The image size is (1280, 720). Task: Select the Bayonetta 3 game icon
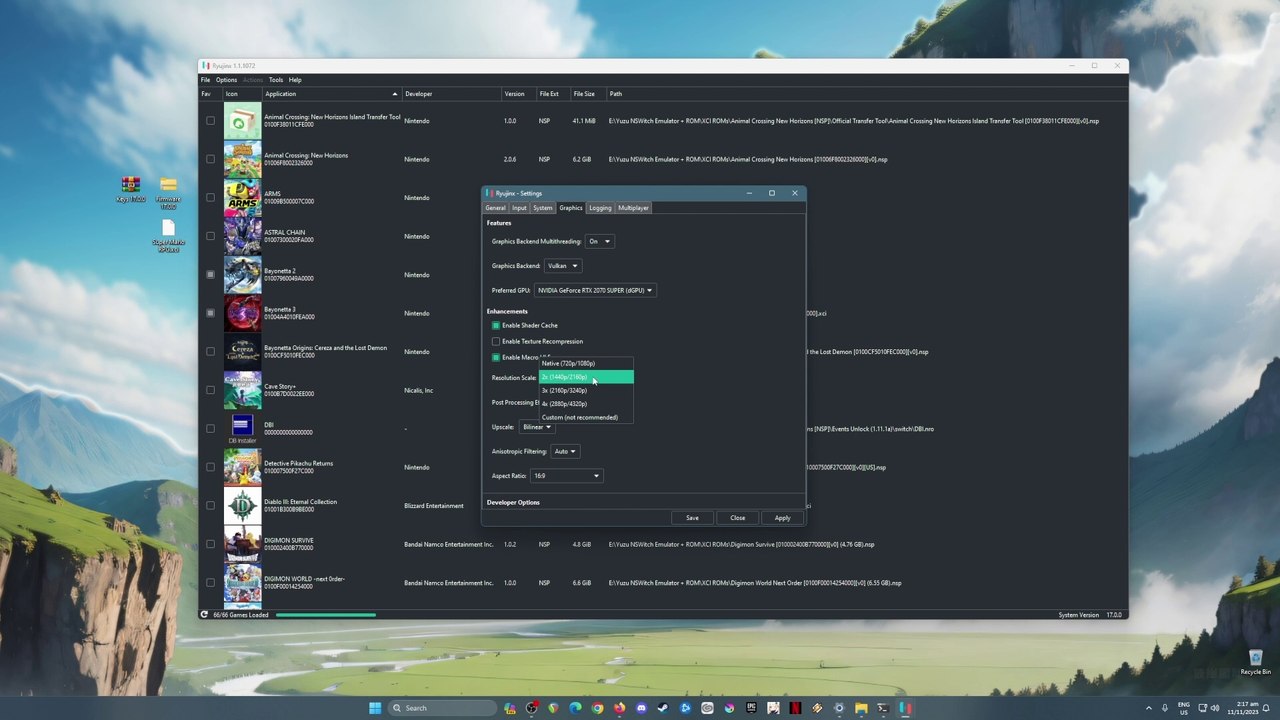click(242, 313)
